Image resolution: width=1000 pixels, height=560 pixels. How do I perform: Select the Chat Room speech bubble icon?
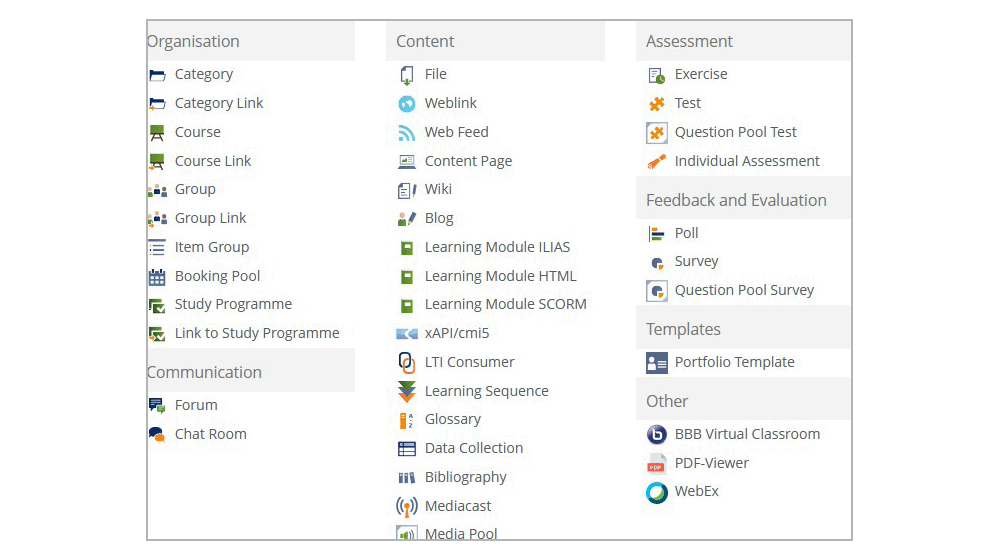pyautogui.click(x=157, y=434)
